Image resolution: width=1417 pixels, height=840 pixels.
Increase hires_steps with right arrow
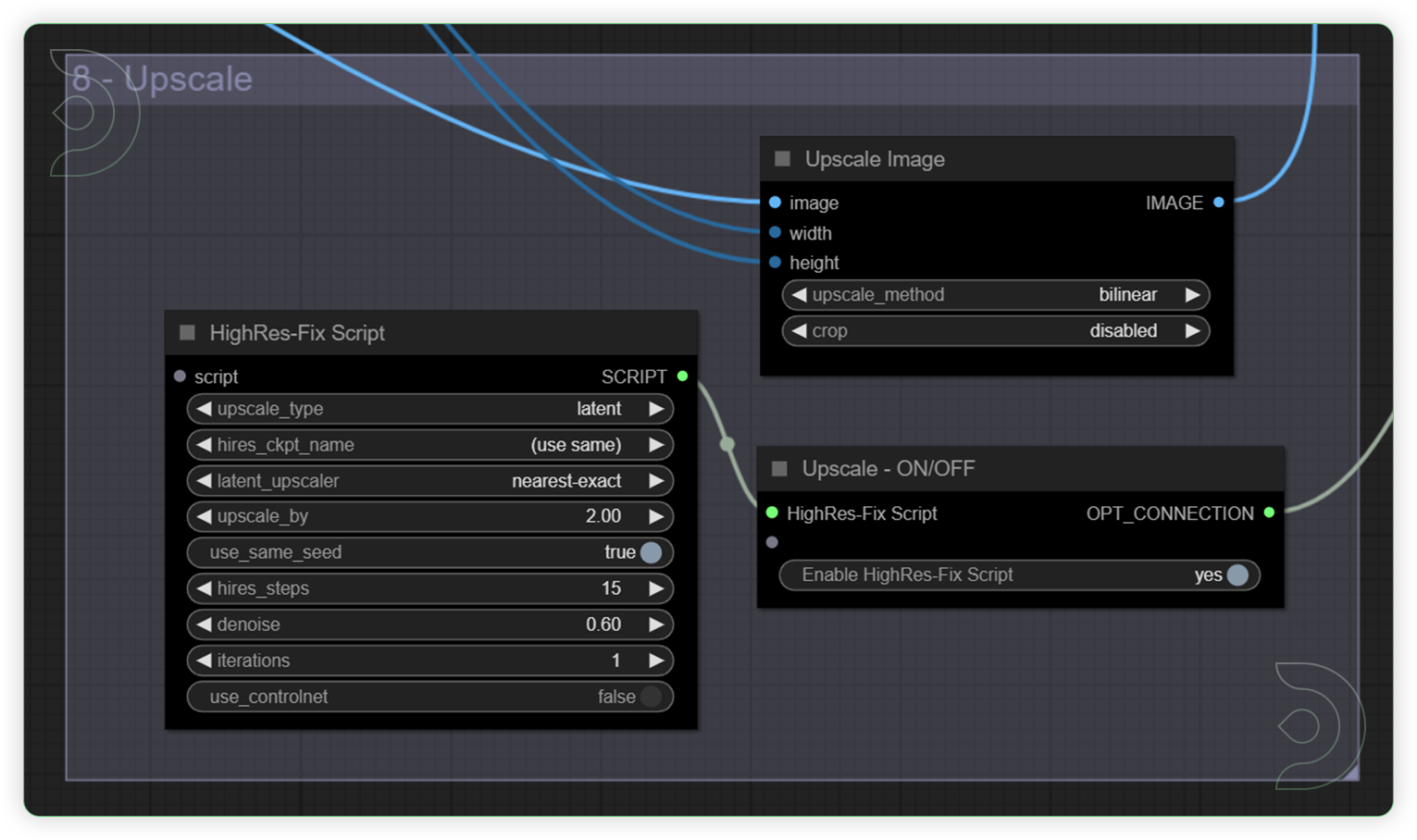coord(656,588)
